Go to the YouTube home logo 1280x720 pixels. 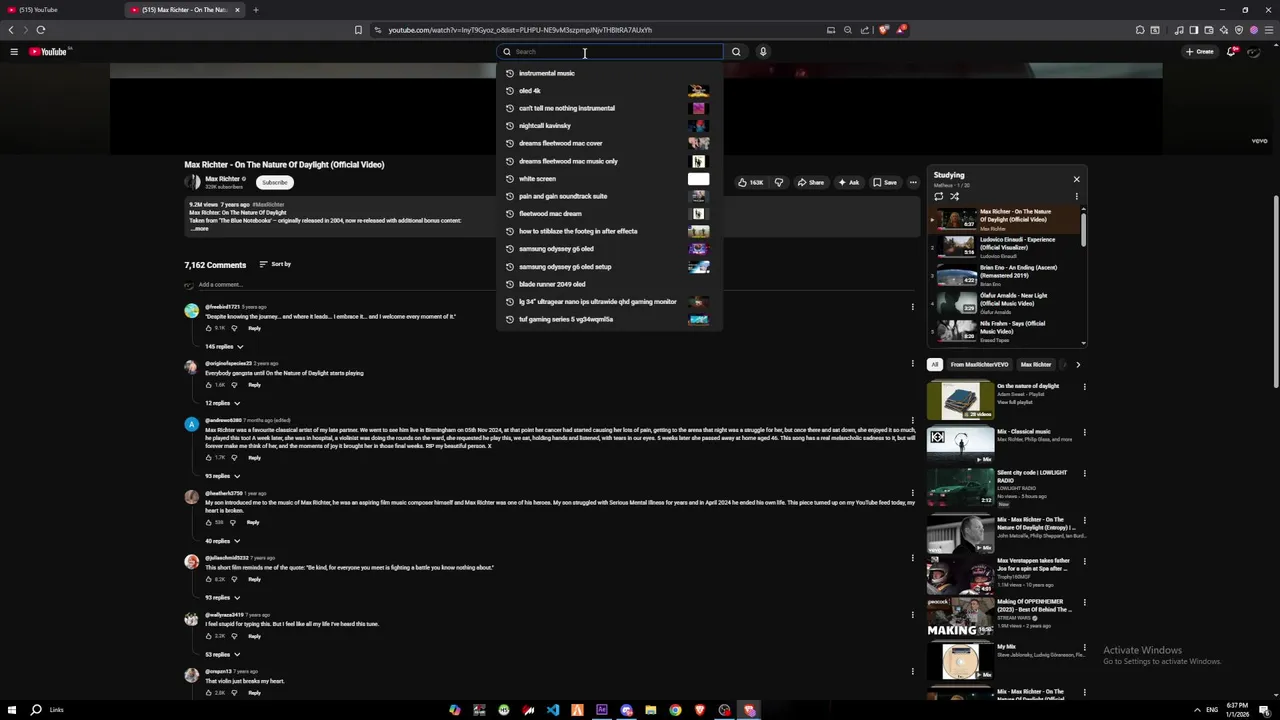pos(48,52)
